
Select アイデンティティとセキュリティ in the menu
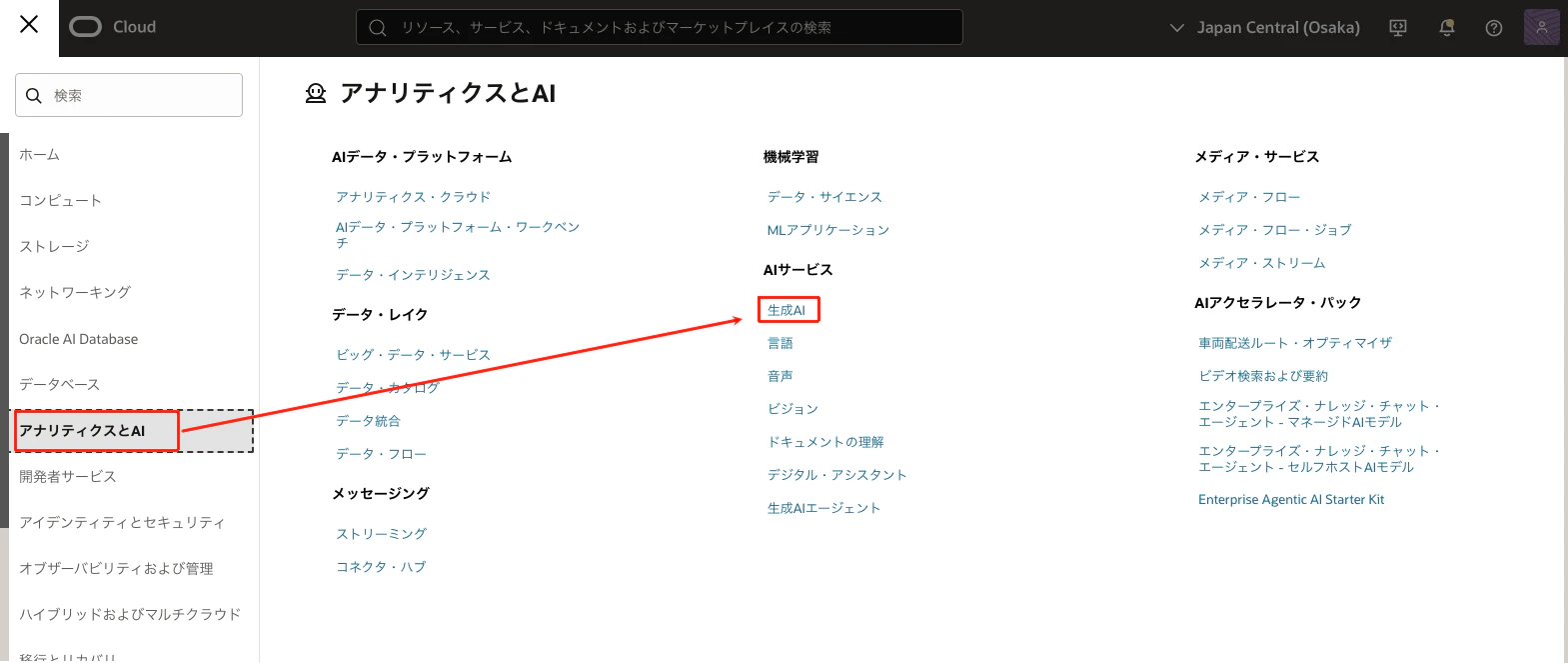tap(122, 522)
